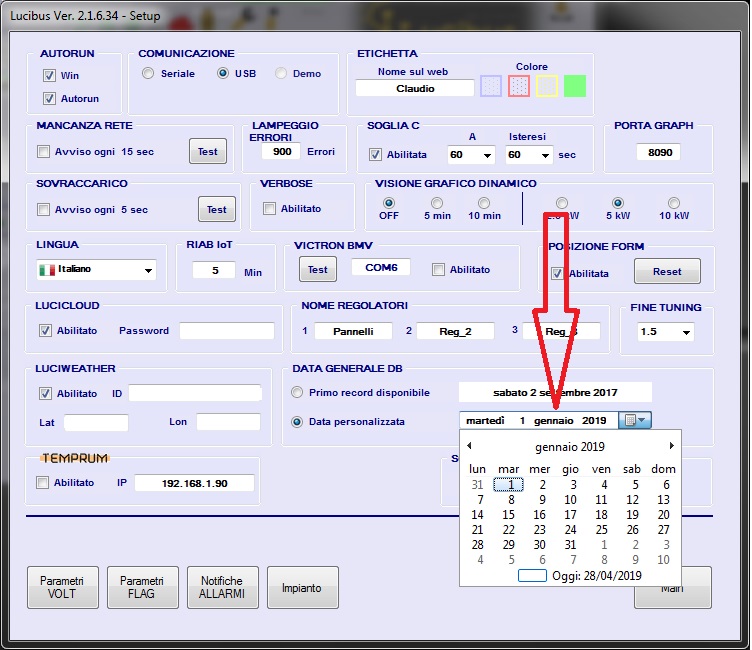Viewport: 752px width, 650px height.
Task: Open Lingua Italiano dropdown
Action: click(96, 270)
